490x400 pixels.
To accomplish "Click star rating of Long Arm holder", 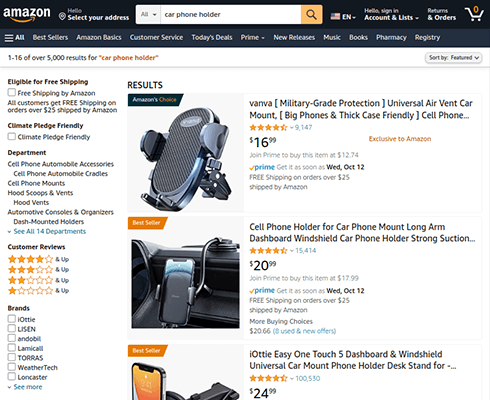I will [x=268, y=251].
